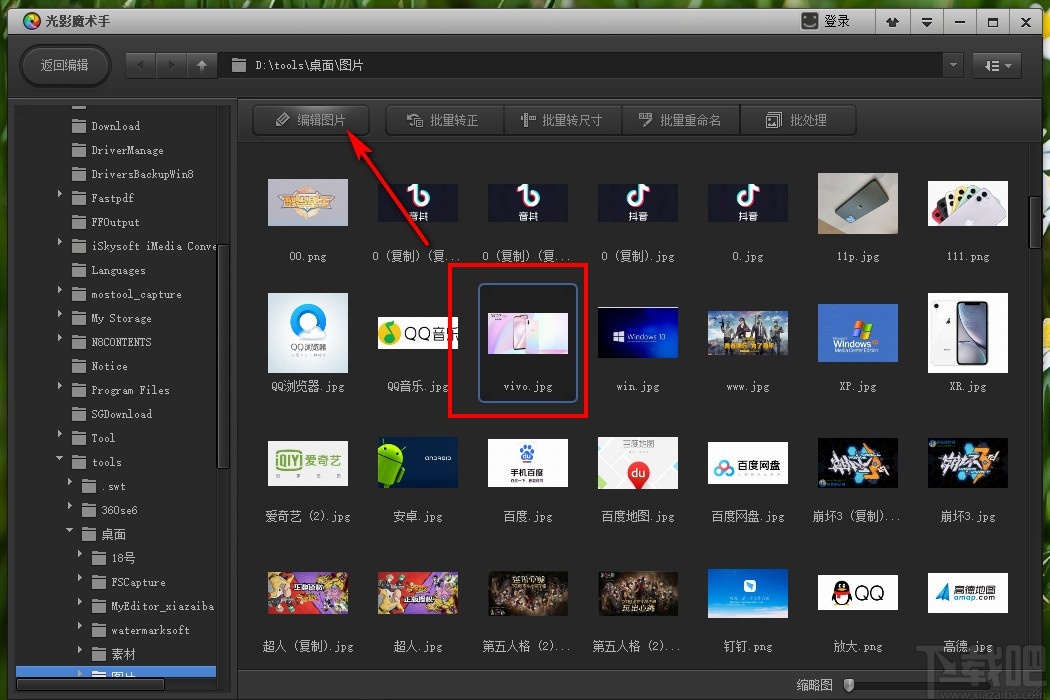Image resolution: width=1050 pixels, height=700 pixels.
Task: Open 批量转尺寸 batch resize tool
Action: (562, 121)
